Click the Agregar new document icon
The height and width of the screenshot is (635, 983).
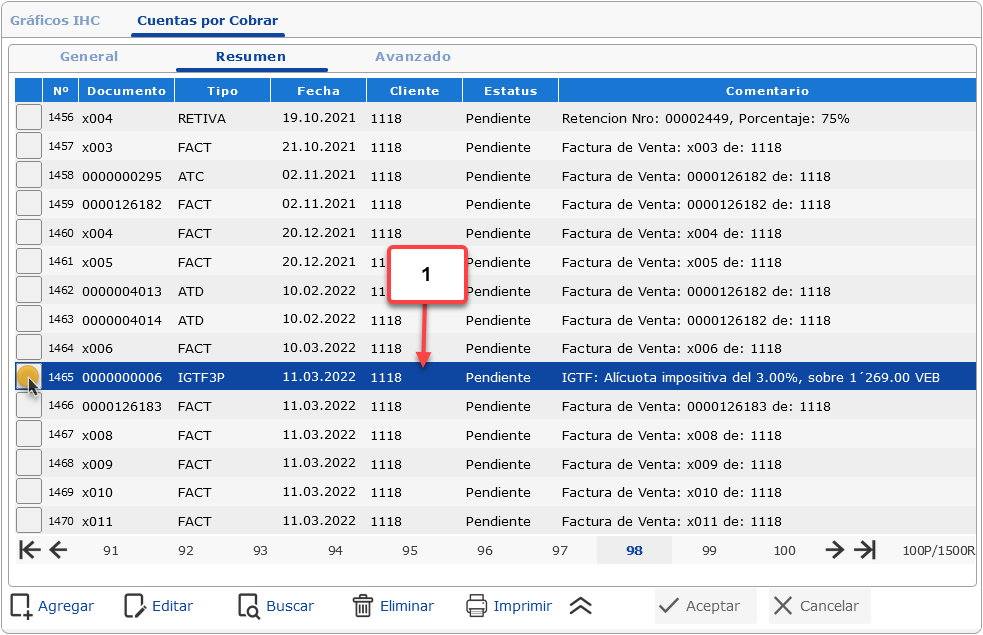(21, 606)
